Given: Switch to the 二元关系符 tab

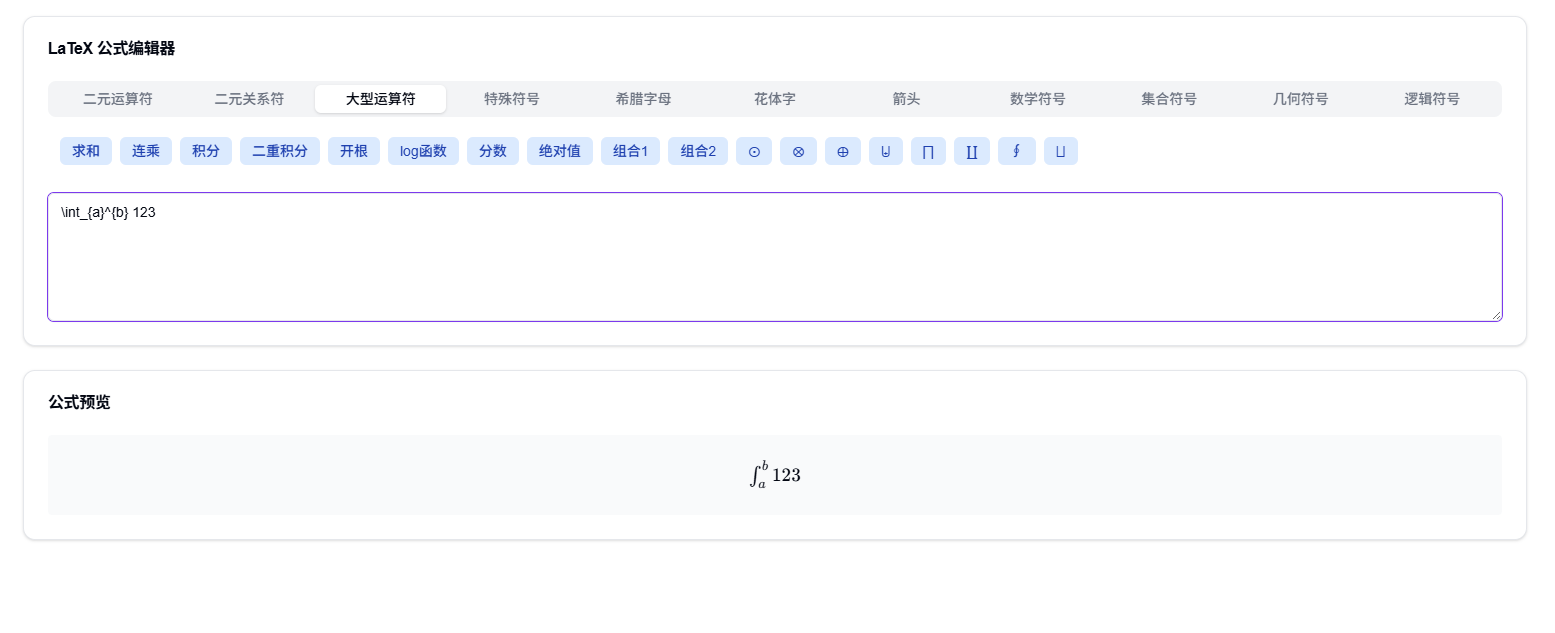Looking at the screenshot, I should (x=248, y=99).
